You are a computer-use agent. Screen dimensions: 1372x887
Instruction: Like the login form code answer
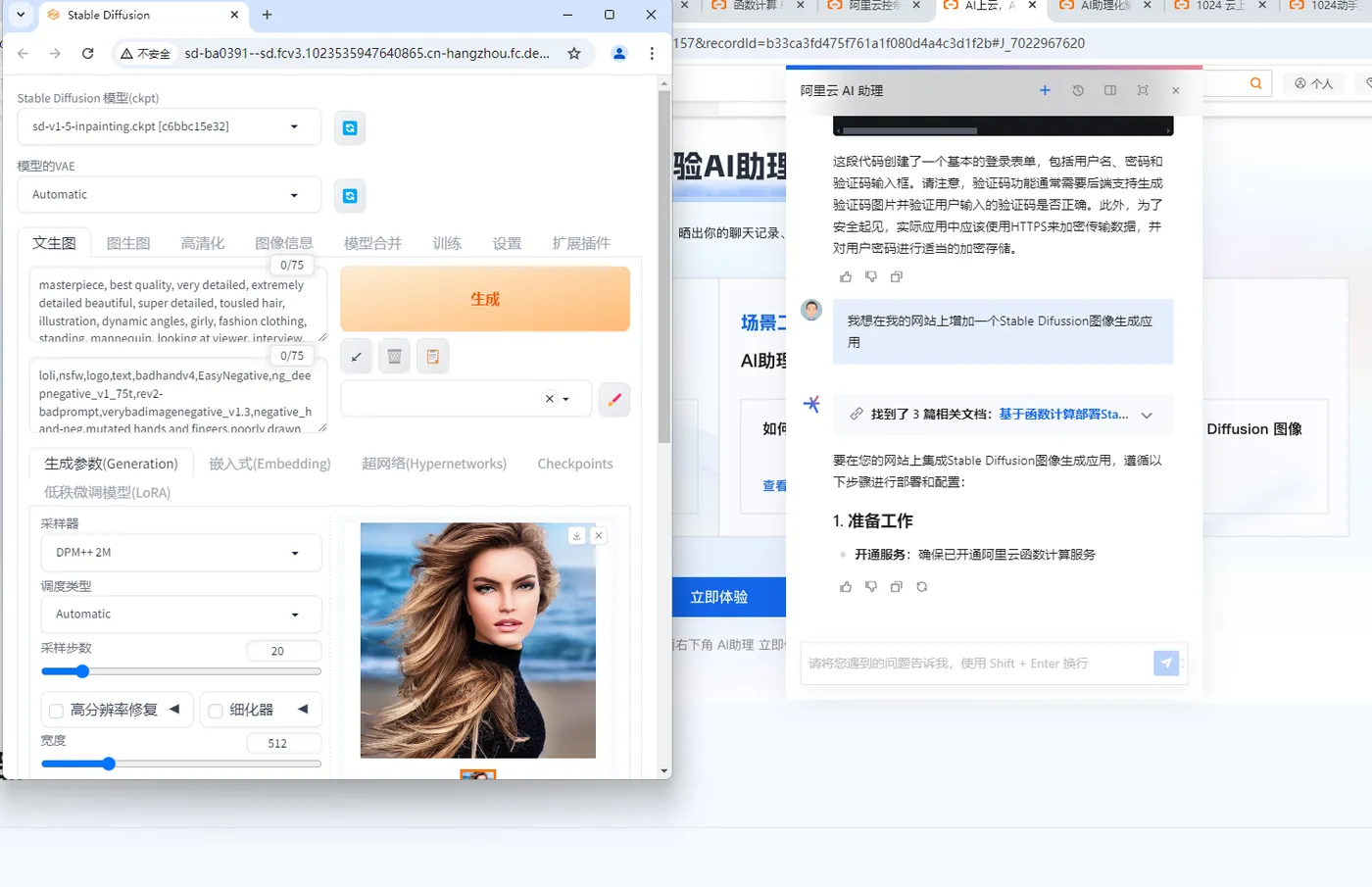(x=846, y=277)
